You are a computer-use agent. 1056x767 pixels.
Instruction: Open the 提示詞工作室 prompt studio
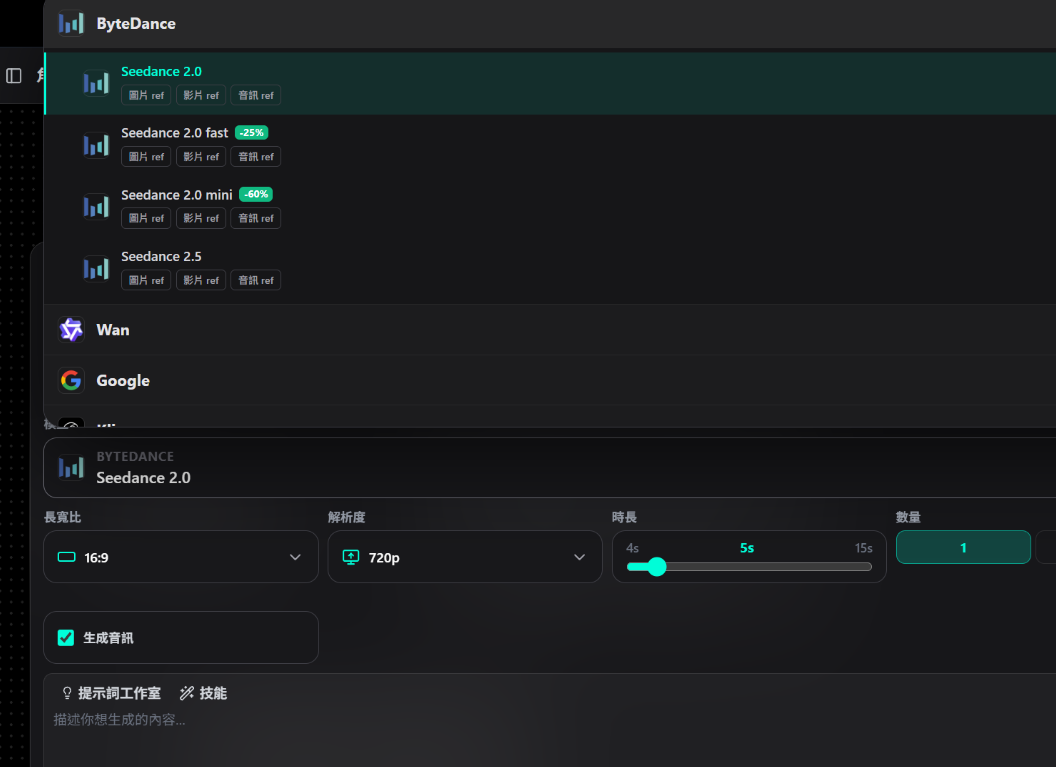click(x=111, y=693)
